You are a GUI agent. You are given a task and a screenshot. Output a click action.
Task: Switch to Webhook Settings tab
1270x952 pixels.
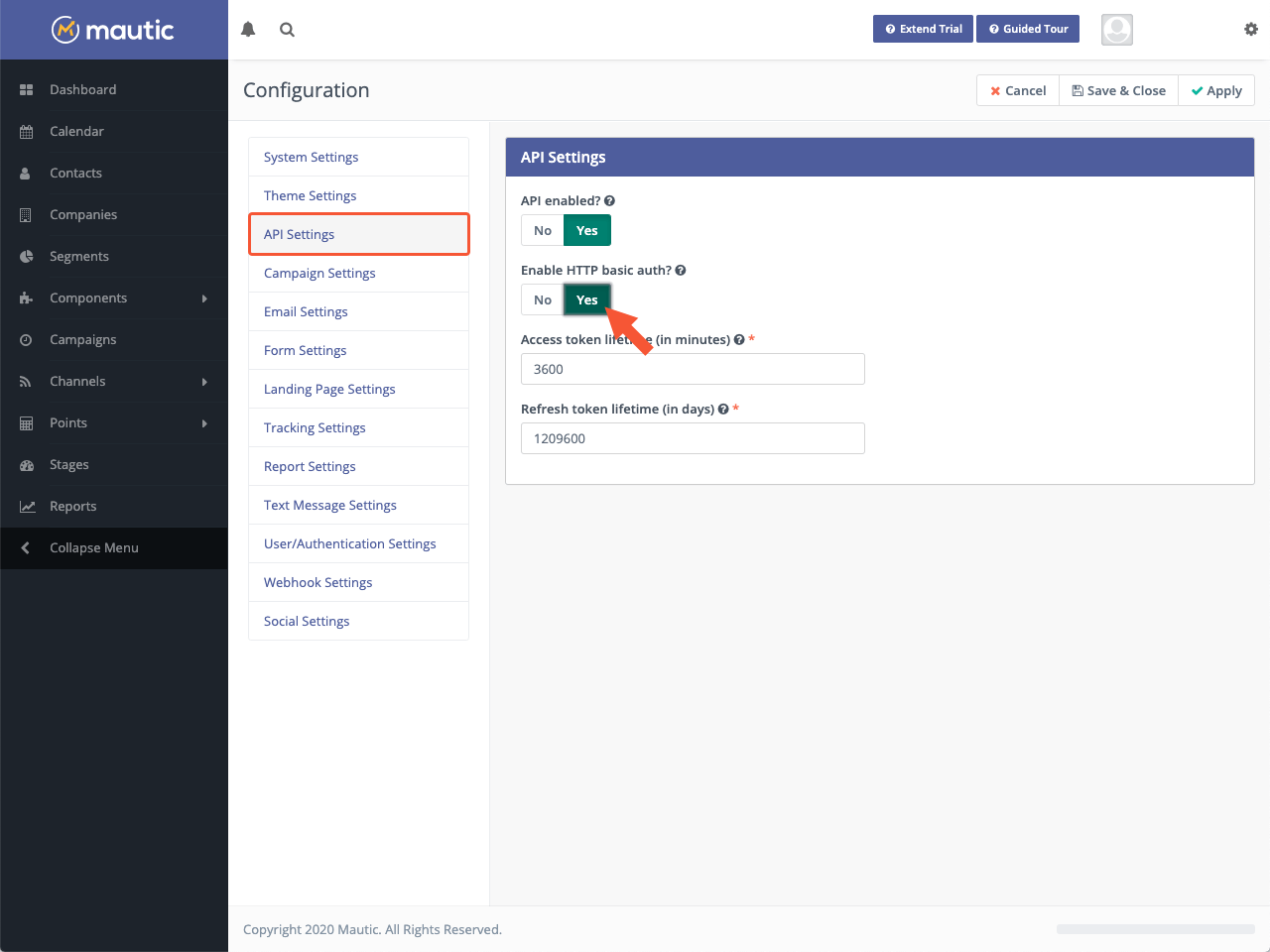click(317, 583)
